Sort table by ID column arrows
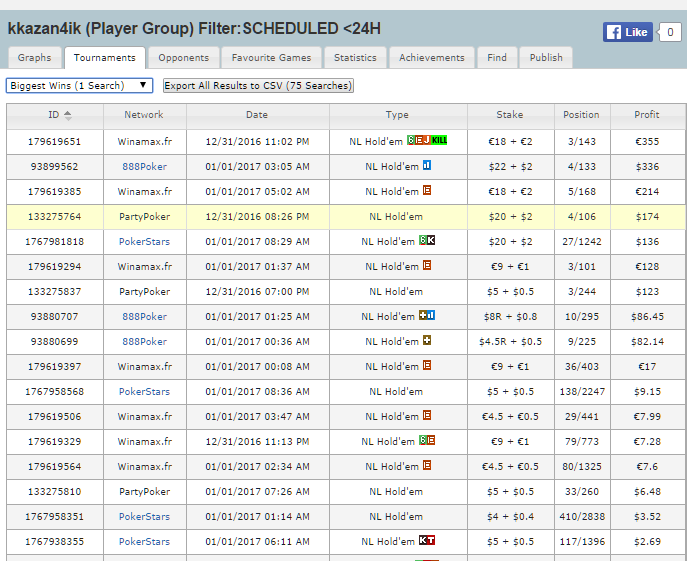The width and height of the screenshot is (687, 561). tap(67, 115)
